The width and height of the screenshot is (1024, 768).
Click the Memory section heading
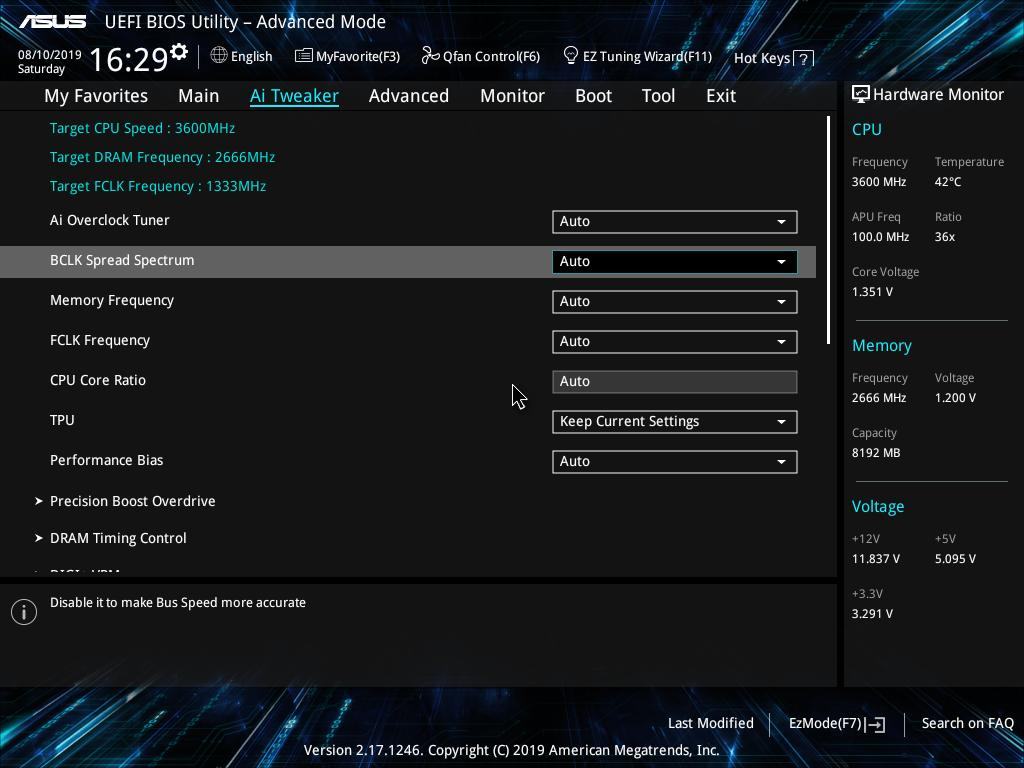[x=882, y=345]
